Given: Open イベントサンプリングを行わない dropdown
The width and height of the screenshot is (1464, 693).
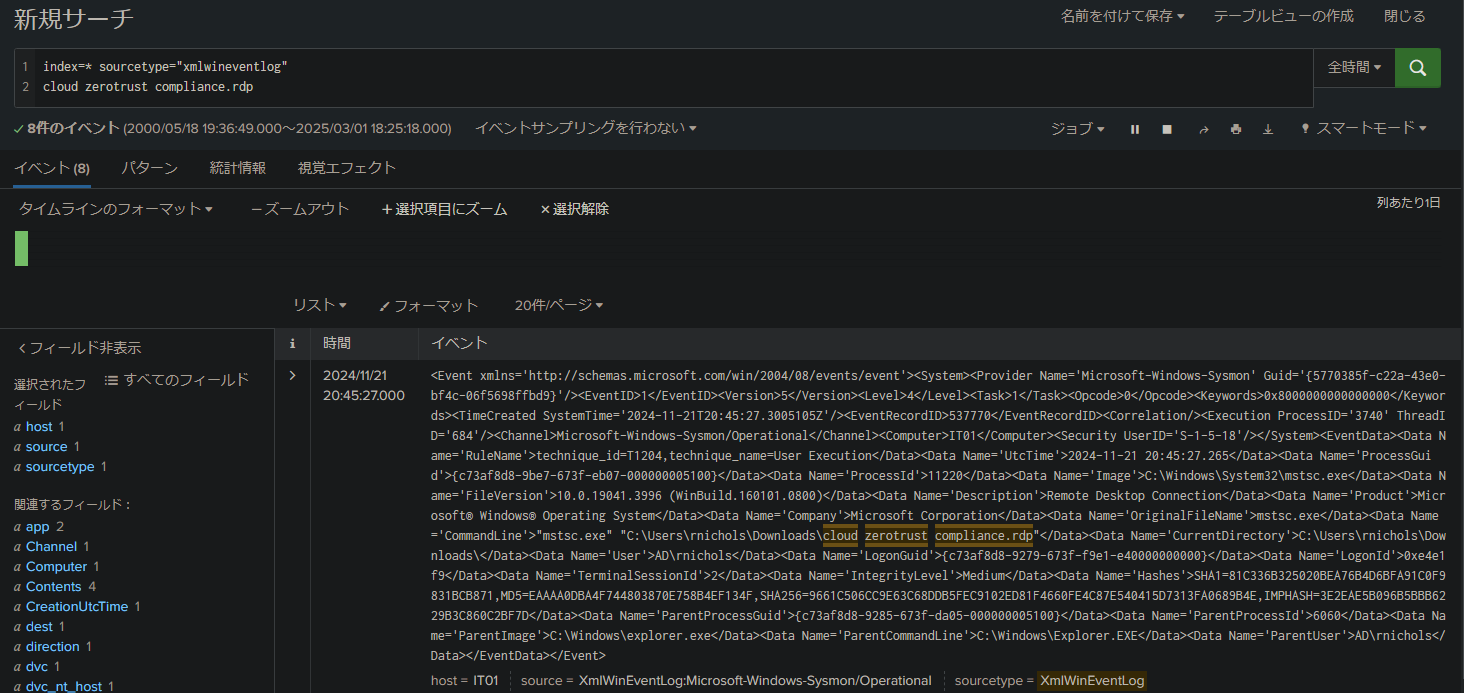Looking at the screenshot, I should point(585,128).
